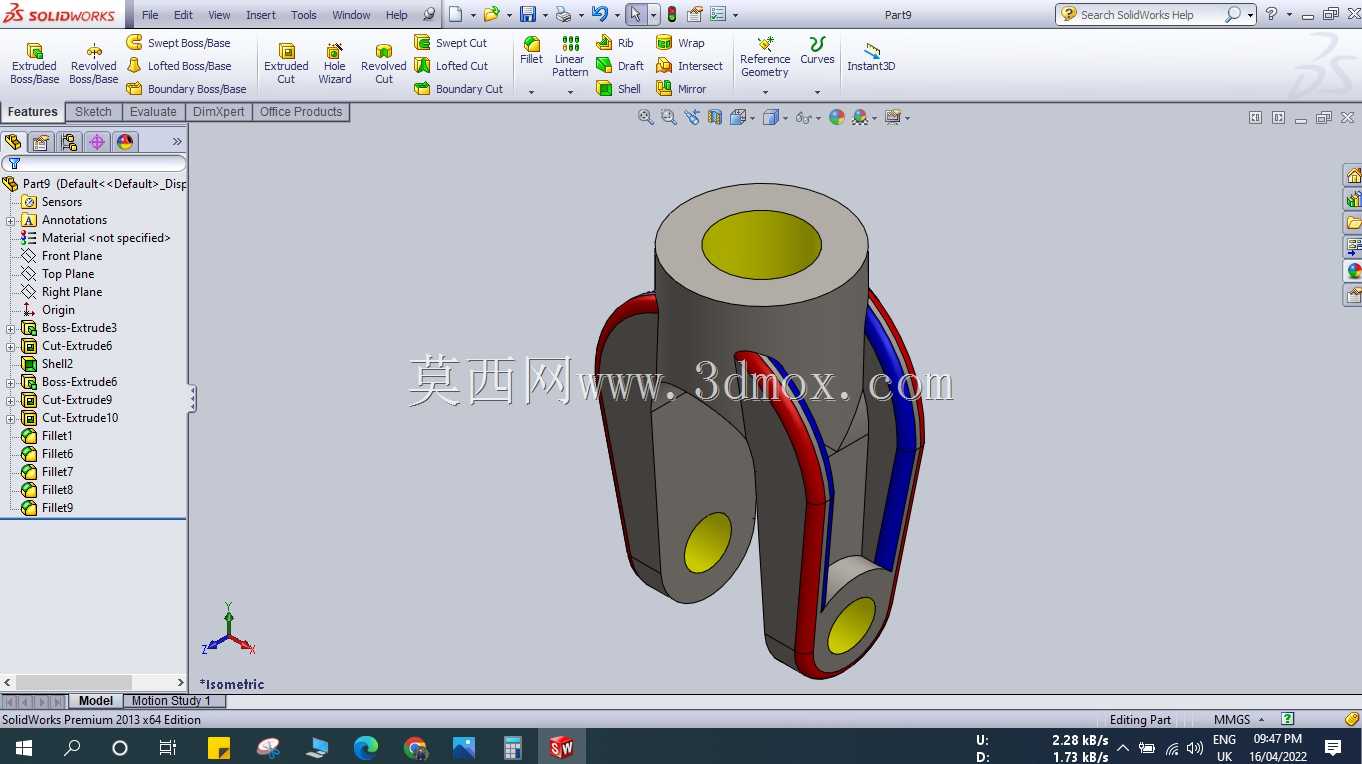Click the Save icon

[x=528, y=14]
